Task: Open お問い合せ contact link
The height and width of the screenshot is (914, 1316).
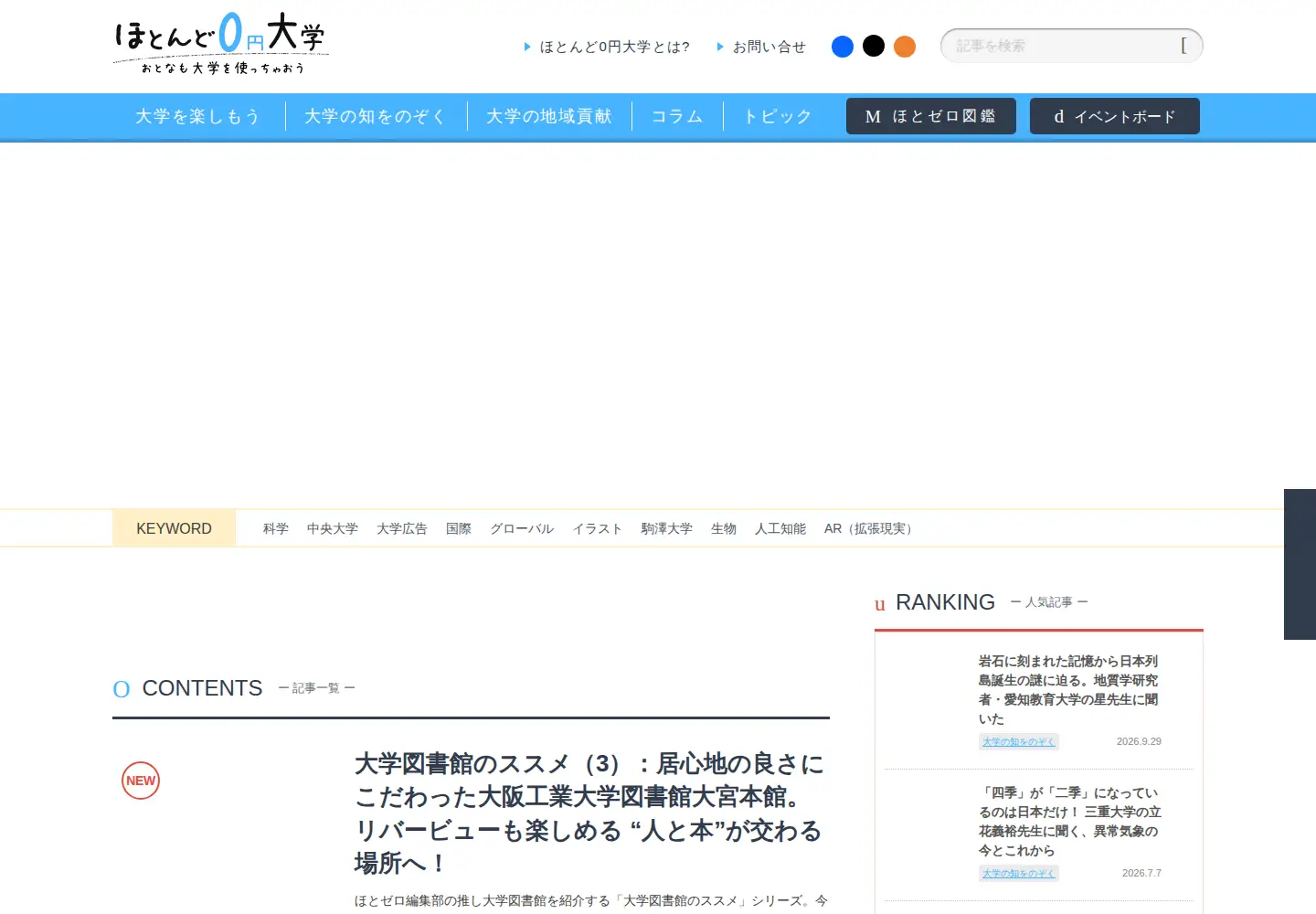Action: point(761,47)
